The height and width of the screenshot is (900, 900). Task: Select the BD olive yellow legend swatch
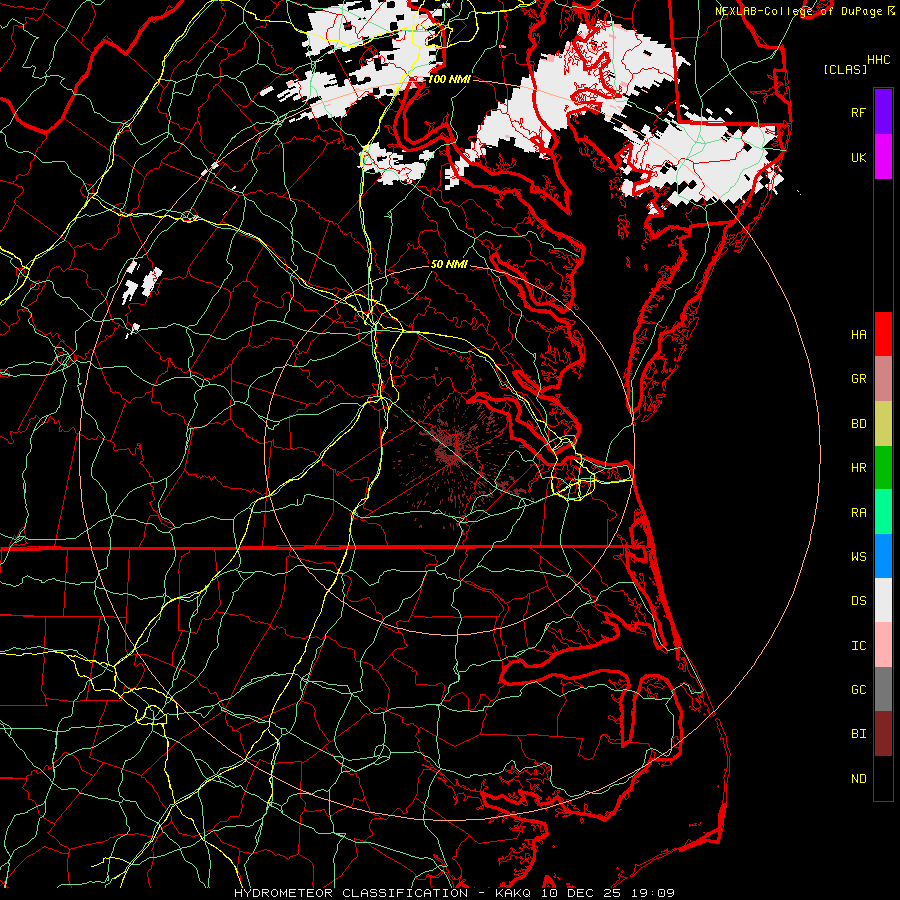click(883, 423)
